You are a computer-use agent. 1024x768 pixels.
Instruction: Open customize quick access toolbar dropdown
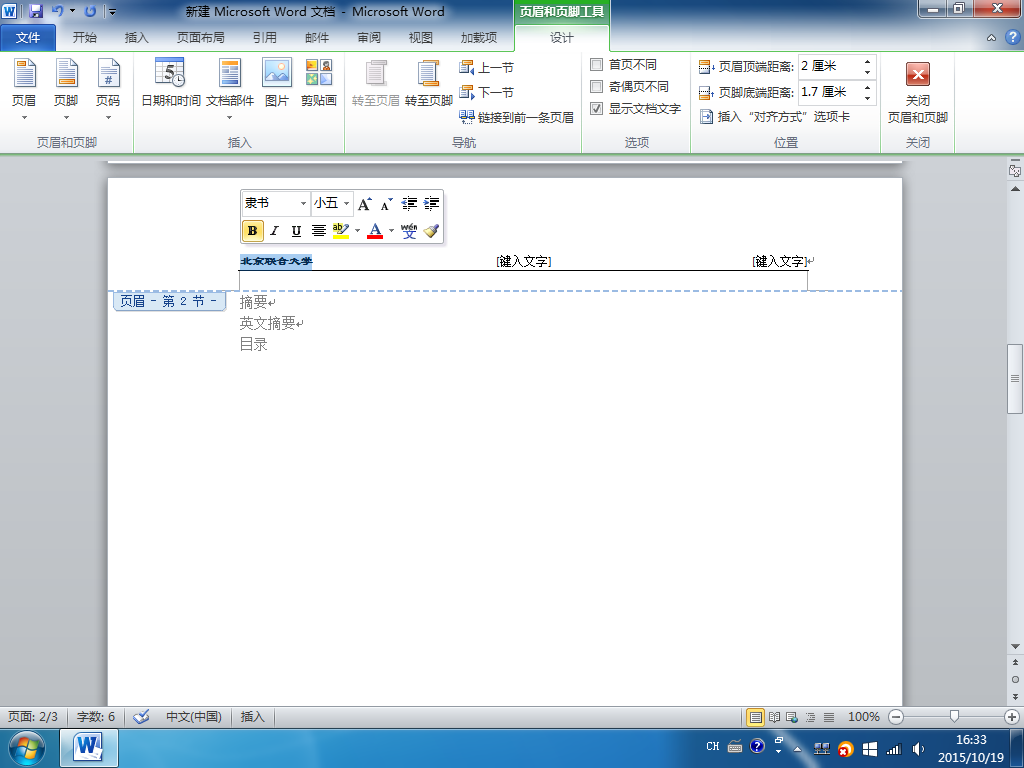pos(112,12)
